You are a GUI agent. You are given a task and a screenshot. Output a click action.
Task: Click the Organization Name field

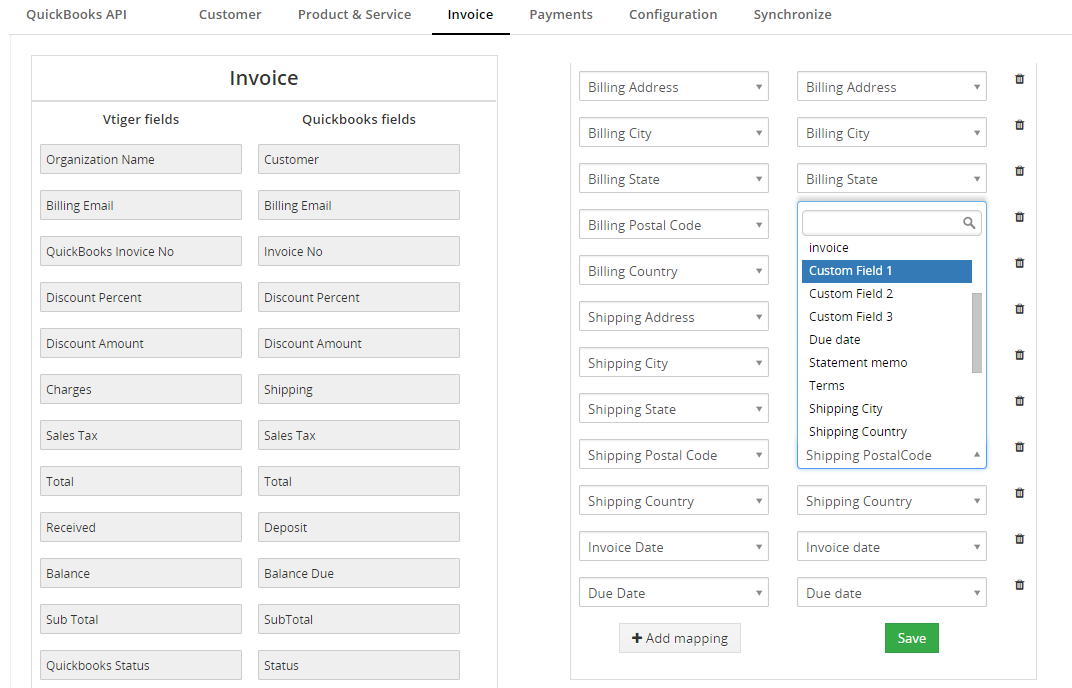141,159
